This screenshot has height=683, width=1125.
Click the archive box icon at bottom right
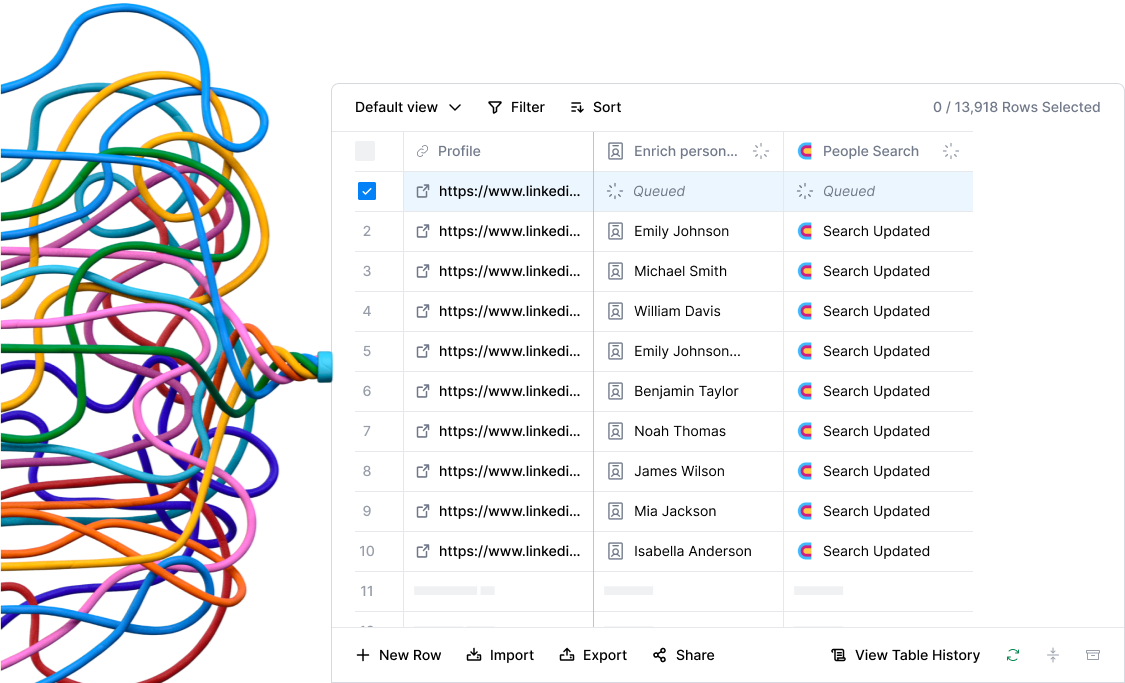point(1093,655)
